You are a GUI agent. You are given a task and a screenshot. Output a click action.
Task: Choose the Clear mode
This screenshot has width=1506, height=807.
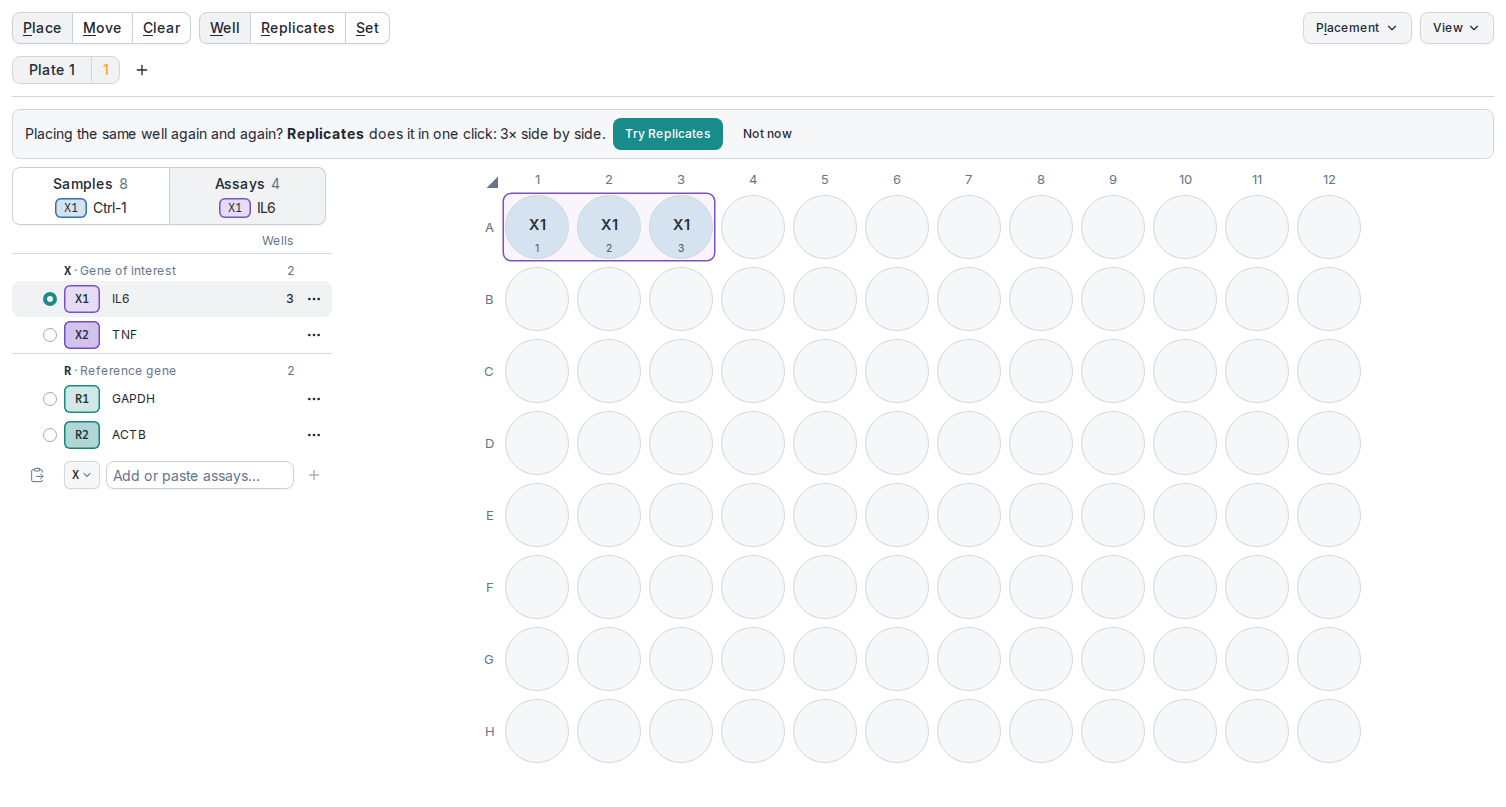point(161,28)
